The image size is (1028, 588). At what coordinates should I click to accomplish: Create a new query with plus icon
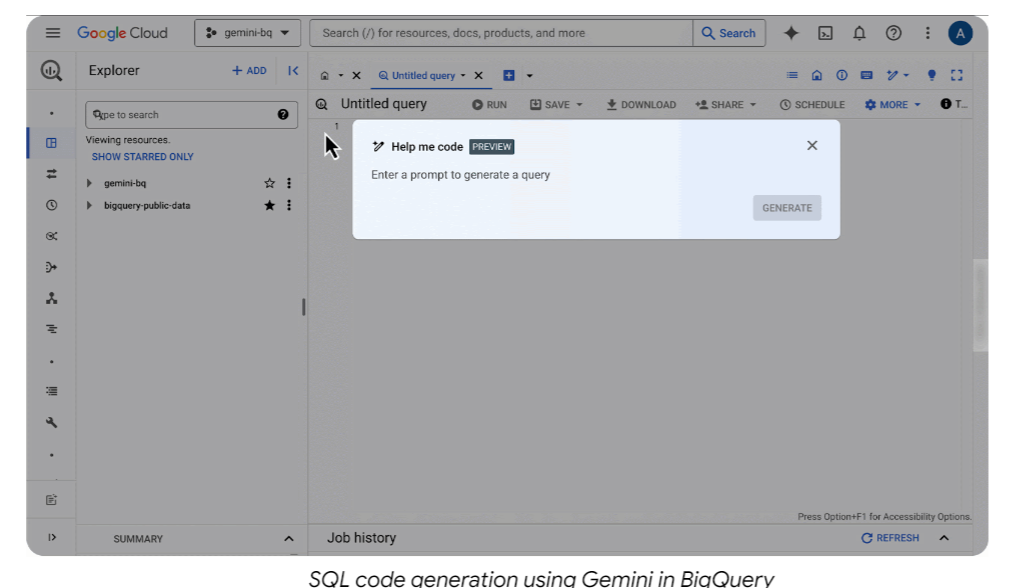tap(509, 75)
